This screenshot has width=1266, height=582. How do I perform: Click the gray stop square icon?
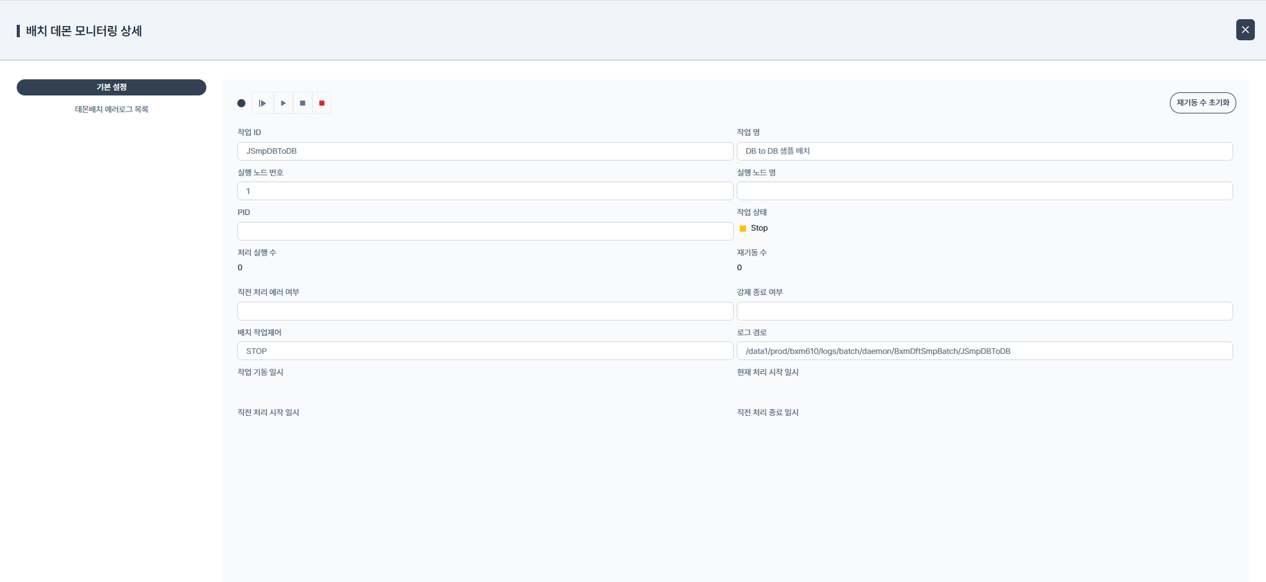point(302,103)
